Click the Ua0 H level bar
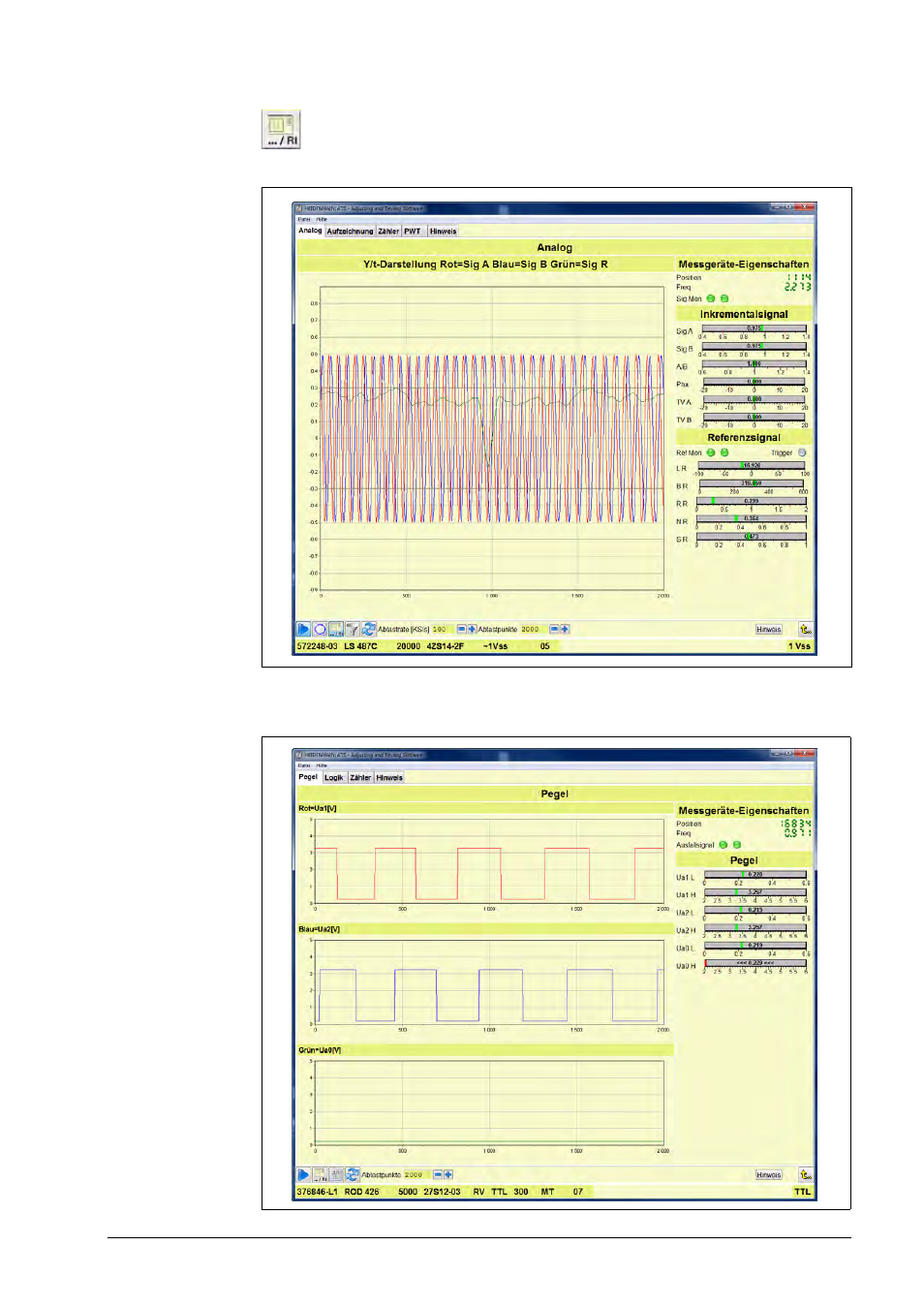The width and height of the screenshot is (924, 1308). click(x=755, y=964)
